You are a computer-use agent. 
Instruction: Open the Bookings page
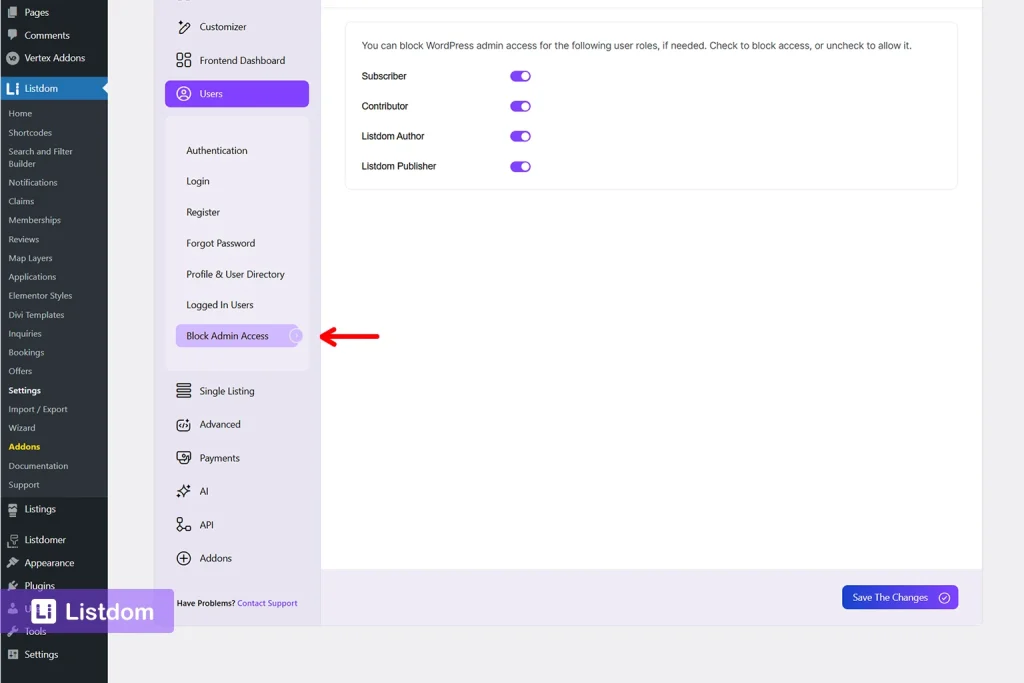26,353
